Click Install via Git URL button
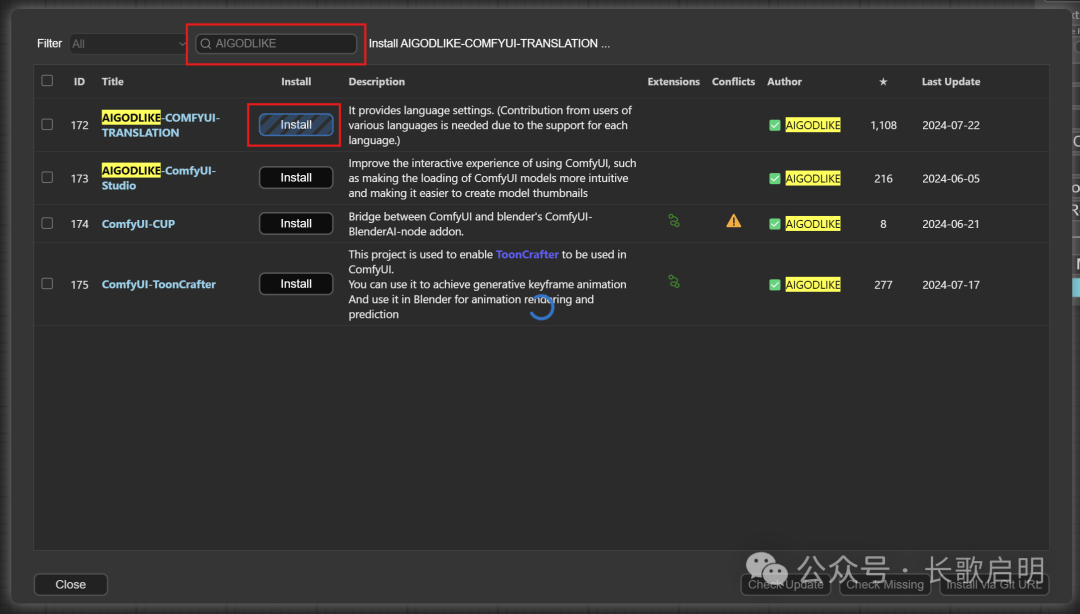The image size is (1080, 614). [994, 584]
